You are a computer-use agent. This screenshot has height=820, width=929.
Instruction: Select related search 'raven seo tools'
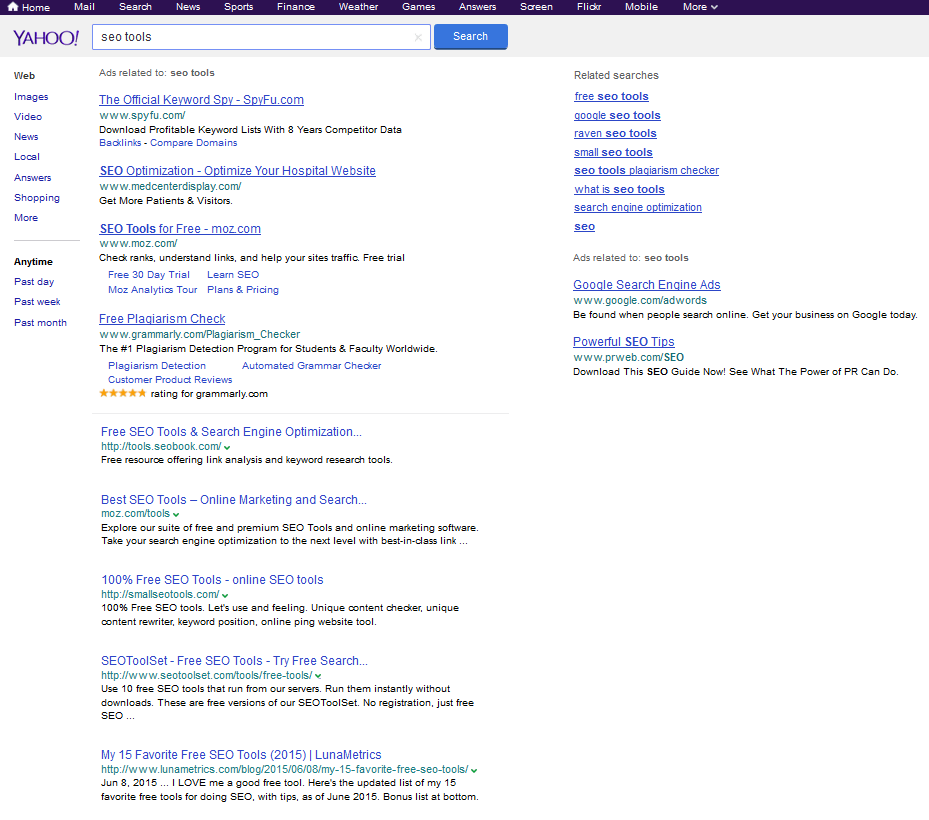(x=615, y=134)
